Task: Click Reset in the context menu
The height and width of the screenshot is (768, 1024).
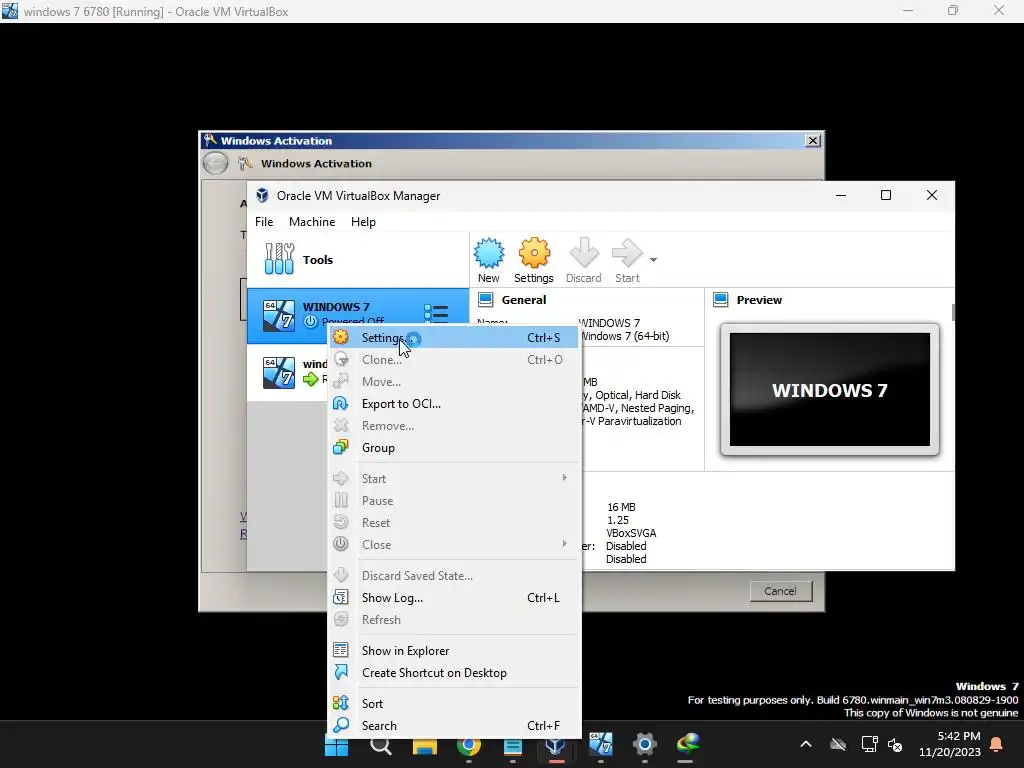Action: [453, 523]
